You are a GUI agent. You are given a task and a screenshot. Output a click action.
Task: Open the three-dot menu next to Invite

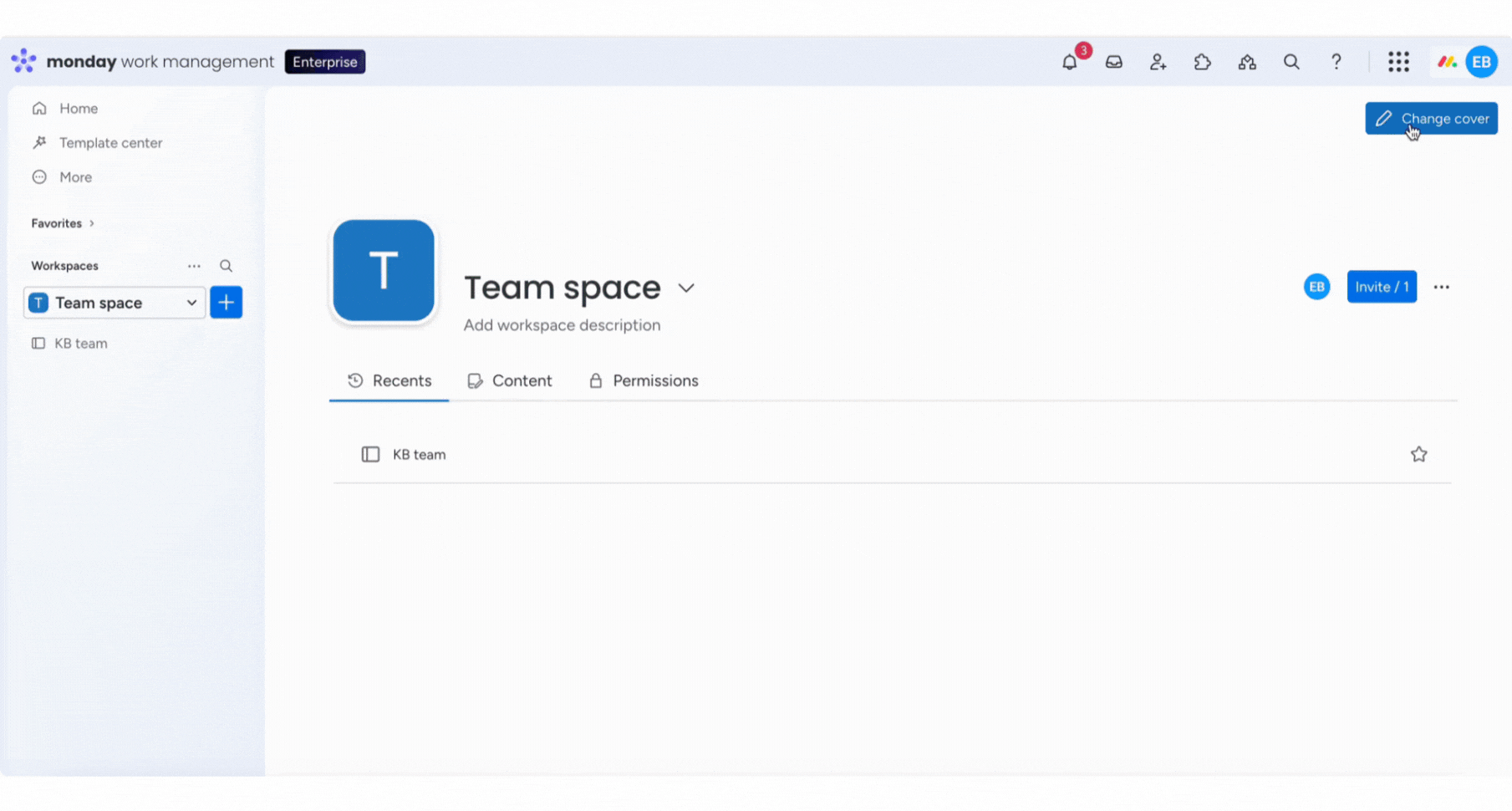[x=1442, y=287]
